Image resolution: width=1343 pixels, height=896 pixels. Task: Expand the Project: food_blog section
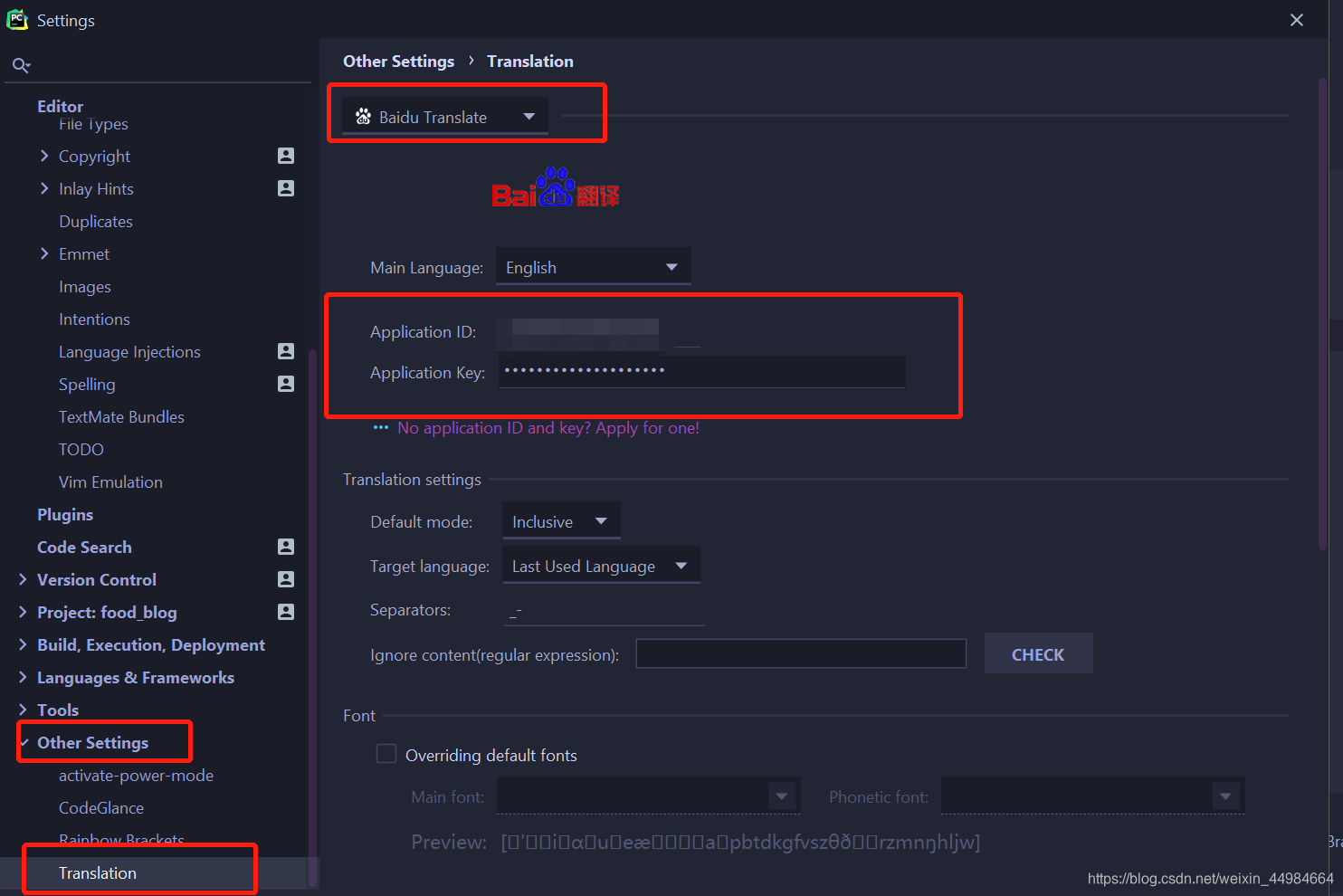pyautogui.click(x=23, y=612)
